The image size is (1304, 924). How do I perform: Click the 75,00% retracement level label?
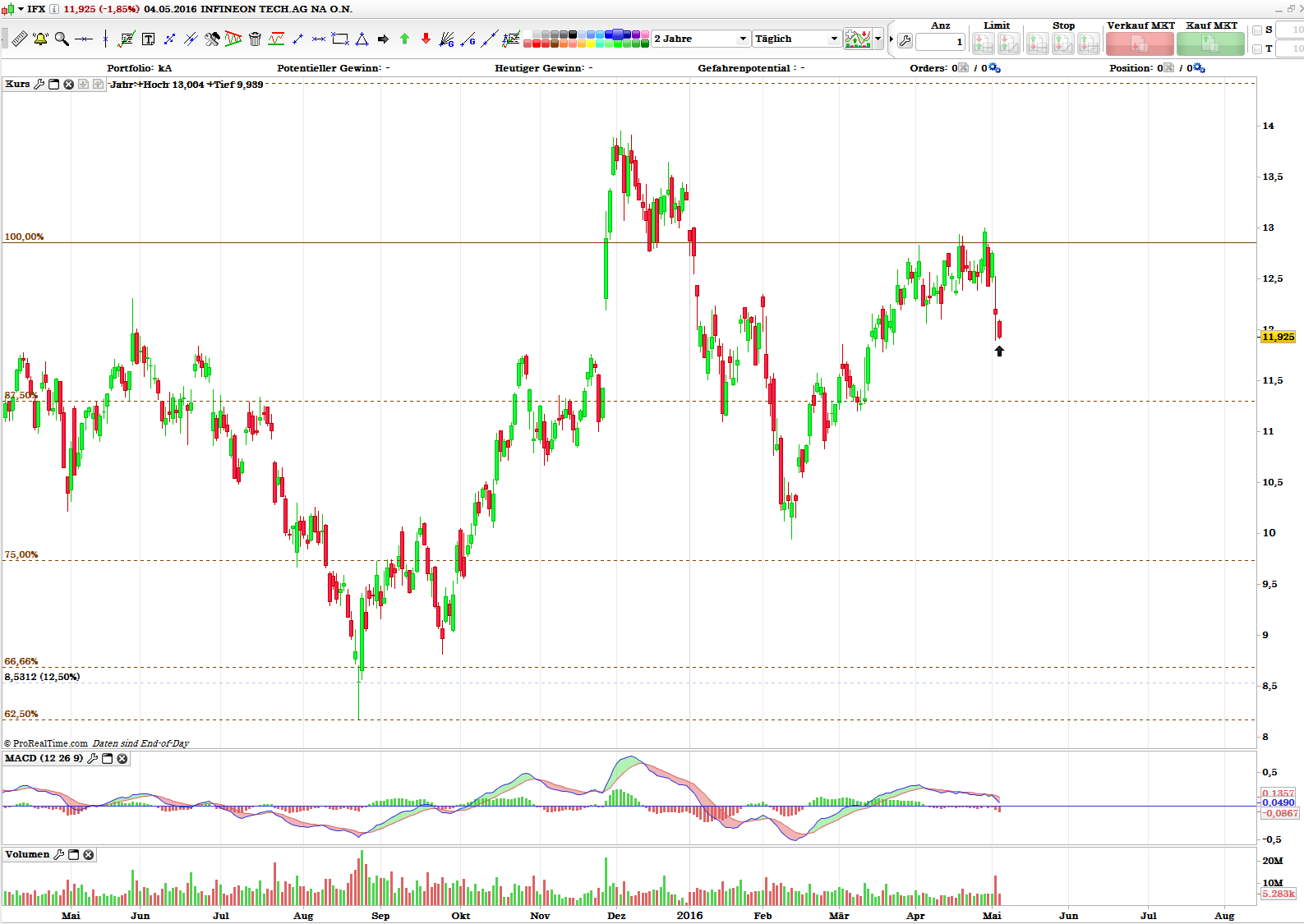(x=21, y=554)
